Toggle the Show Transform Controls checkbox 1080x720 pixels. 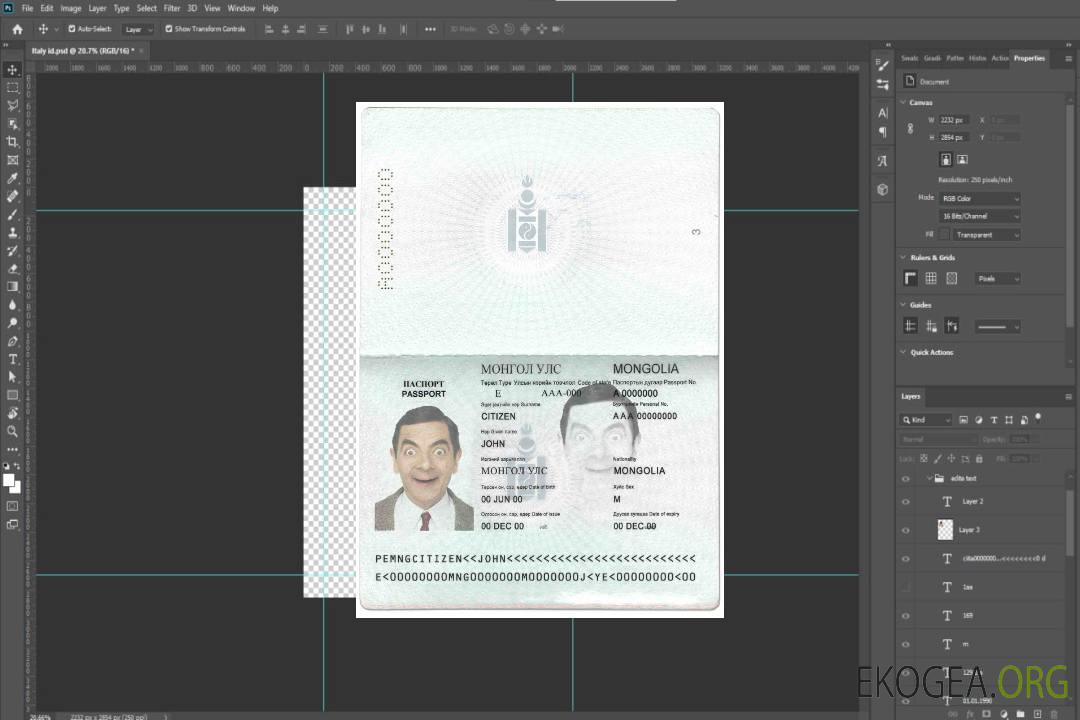[169, 29]
